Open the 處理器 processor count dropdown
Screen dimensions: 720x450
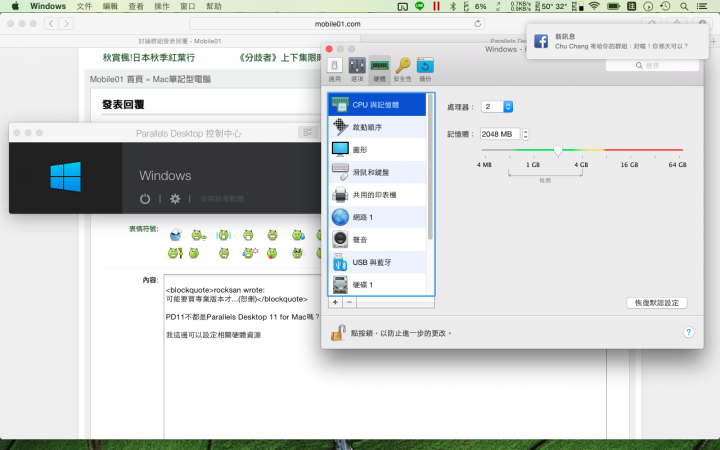coord(497,107)
